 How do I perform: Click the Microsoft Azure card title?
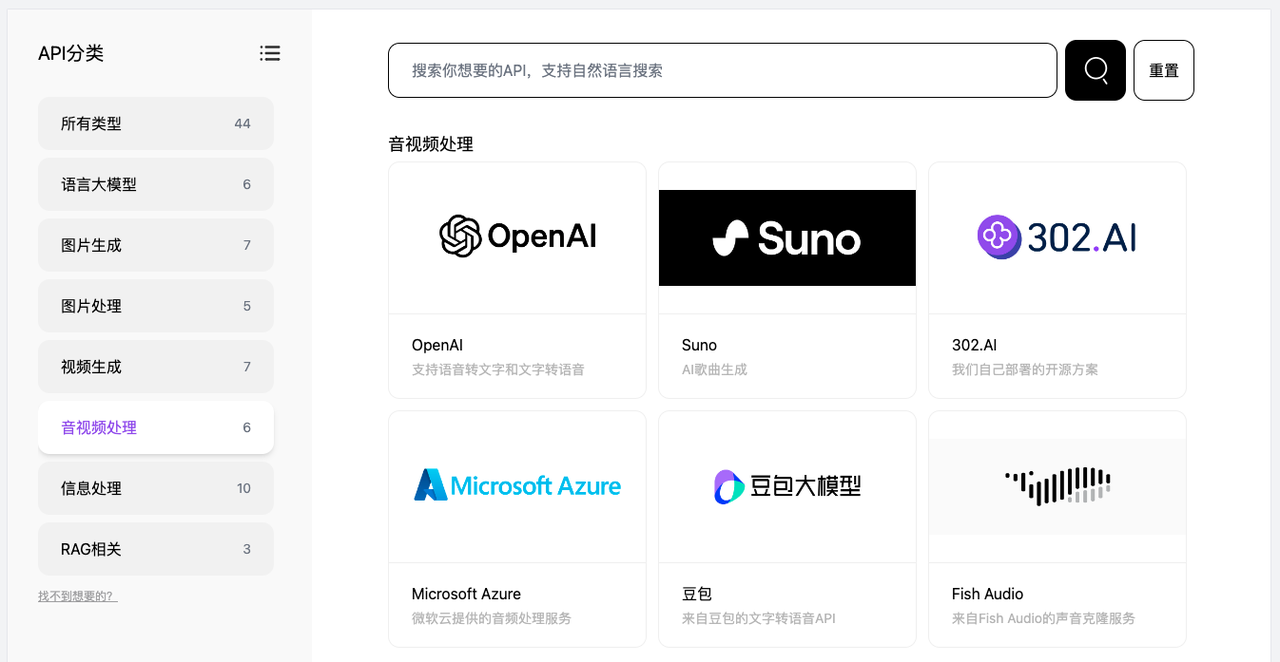467,594
